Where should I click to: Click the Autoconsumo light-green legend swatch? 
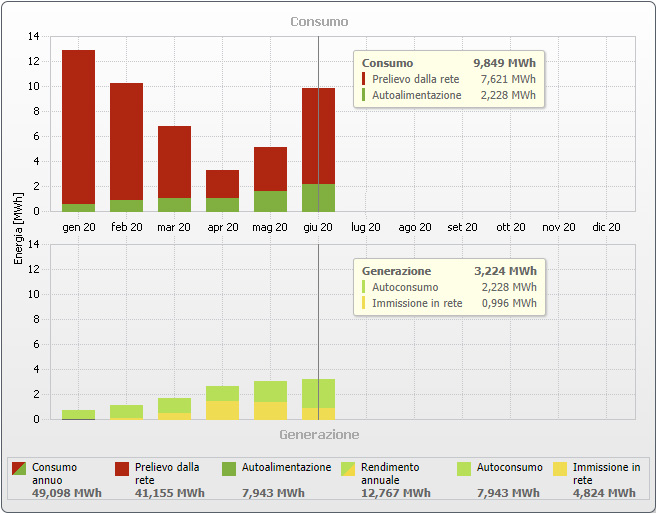(x=464, y=469)
